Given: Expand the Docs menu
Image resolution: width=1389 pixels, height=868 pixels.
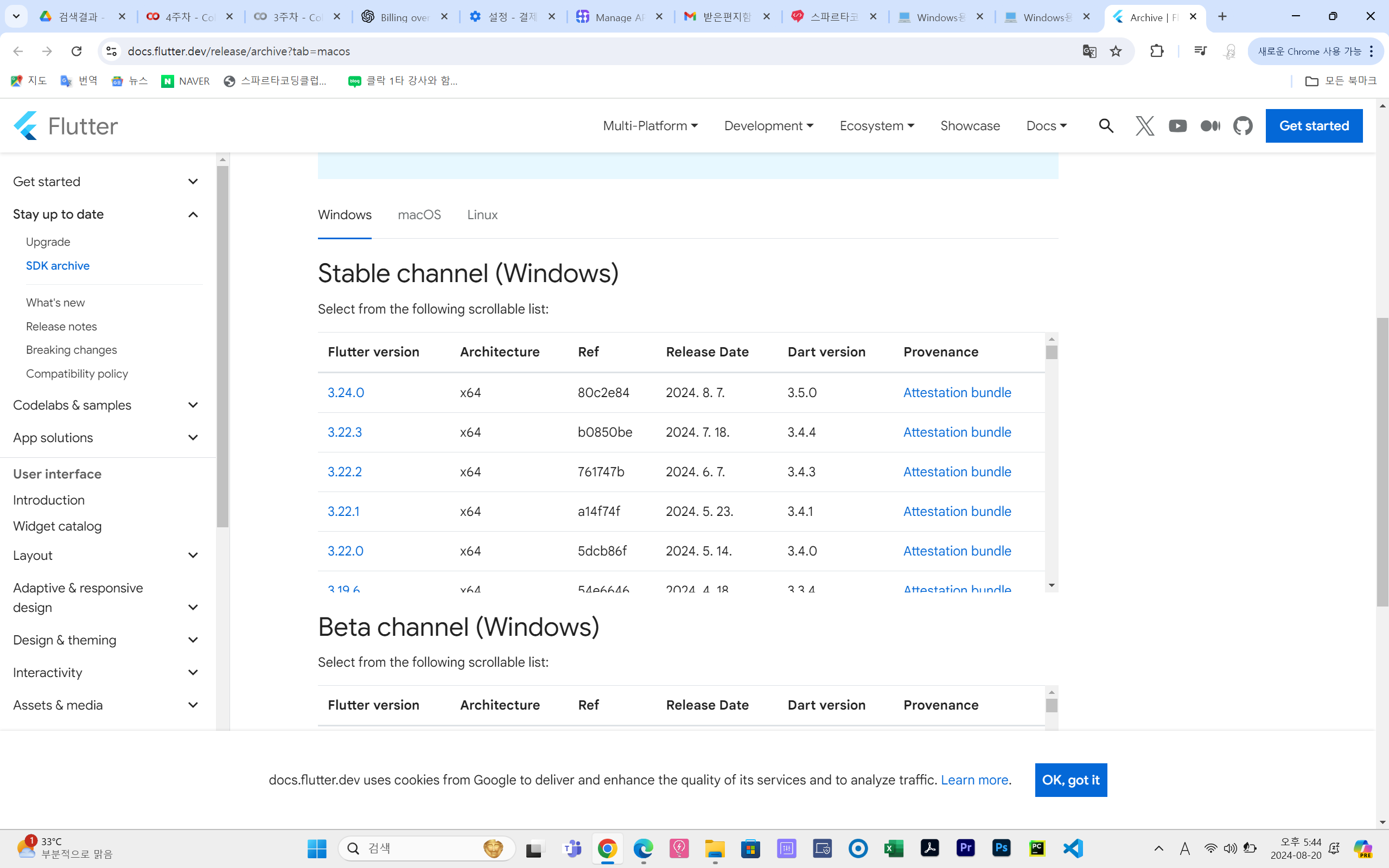Looking at the screenshot, I should [x=1046, y=126].
